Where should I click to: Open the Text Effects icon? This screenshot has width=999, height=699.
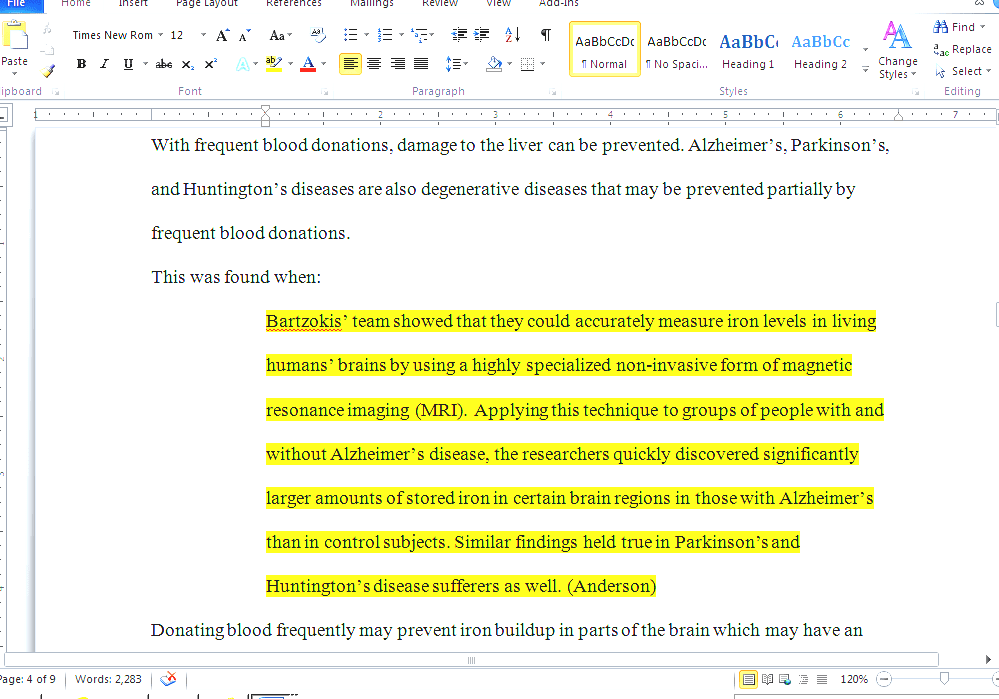click(244, 63)
